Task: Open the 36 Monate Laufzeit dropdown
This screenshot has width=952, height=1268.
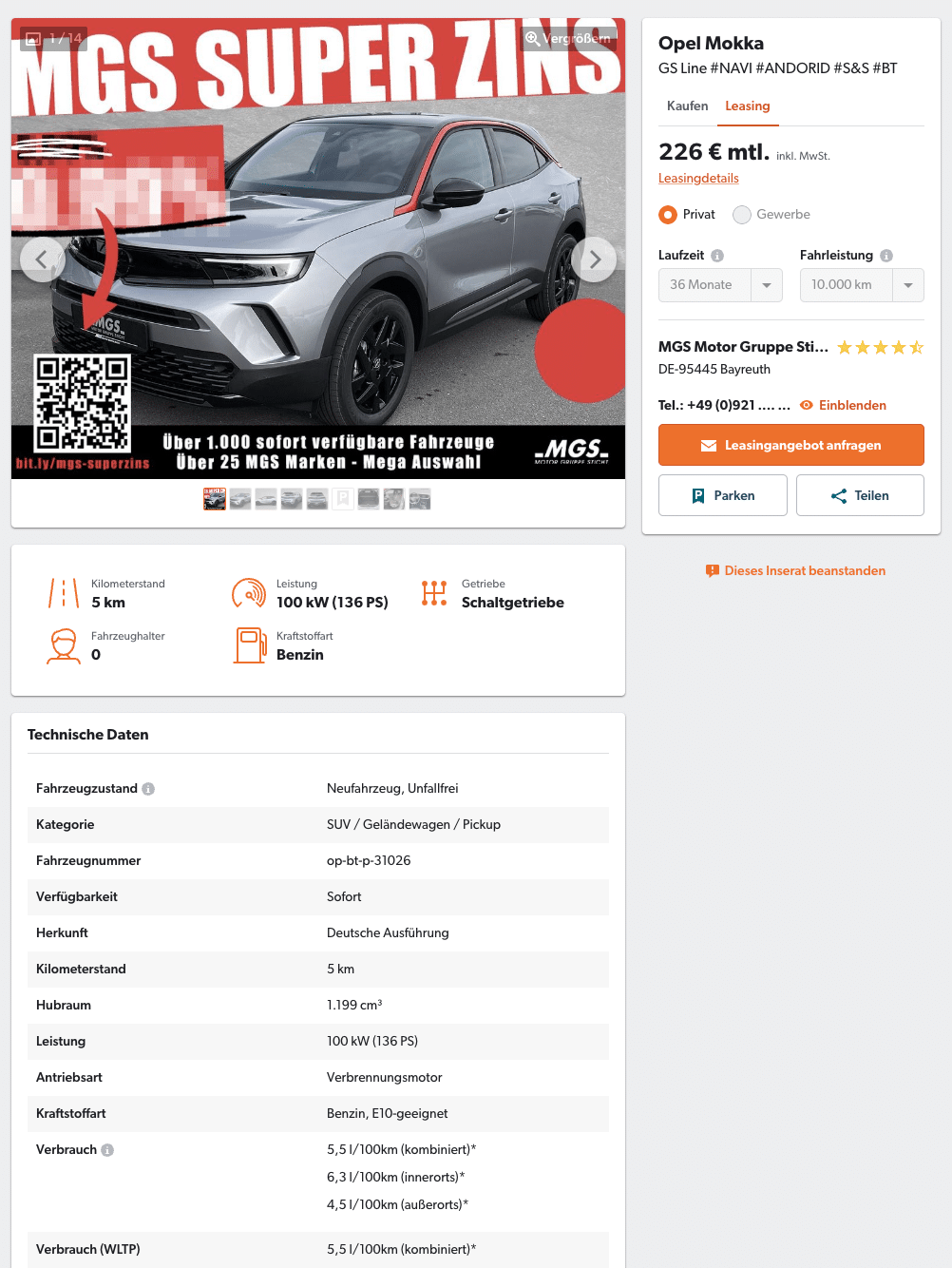Action: [720, 285]
